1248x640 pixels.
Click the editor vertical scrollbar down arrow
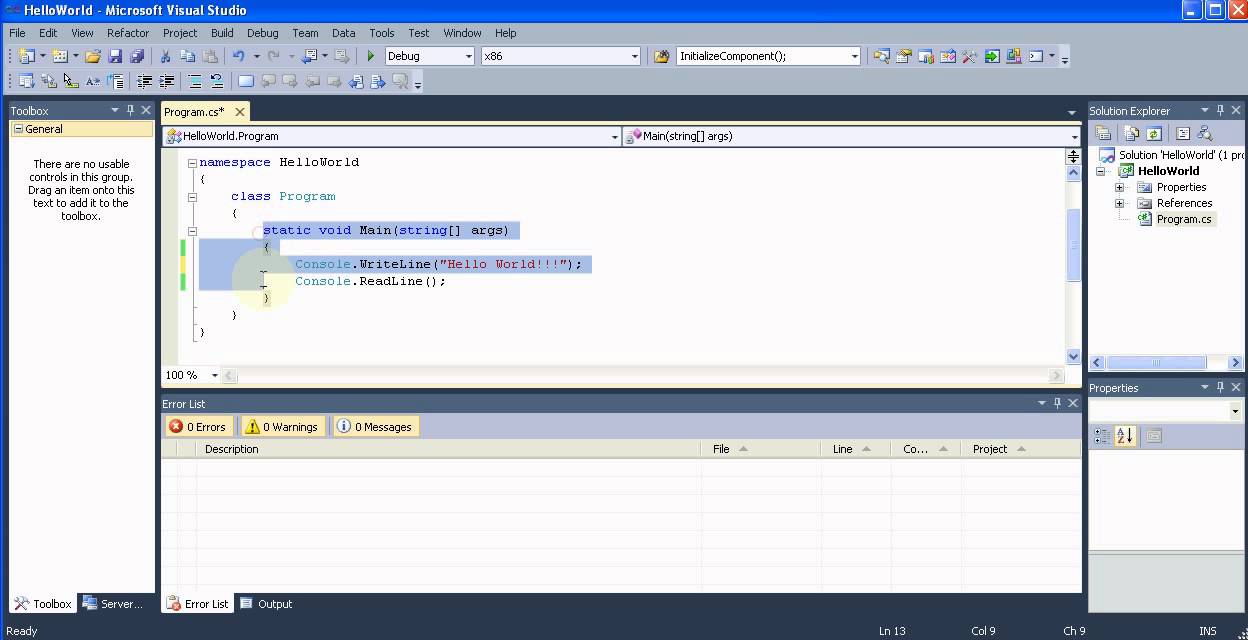[x=1073, y=356]
